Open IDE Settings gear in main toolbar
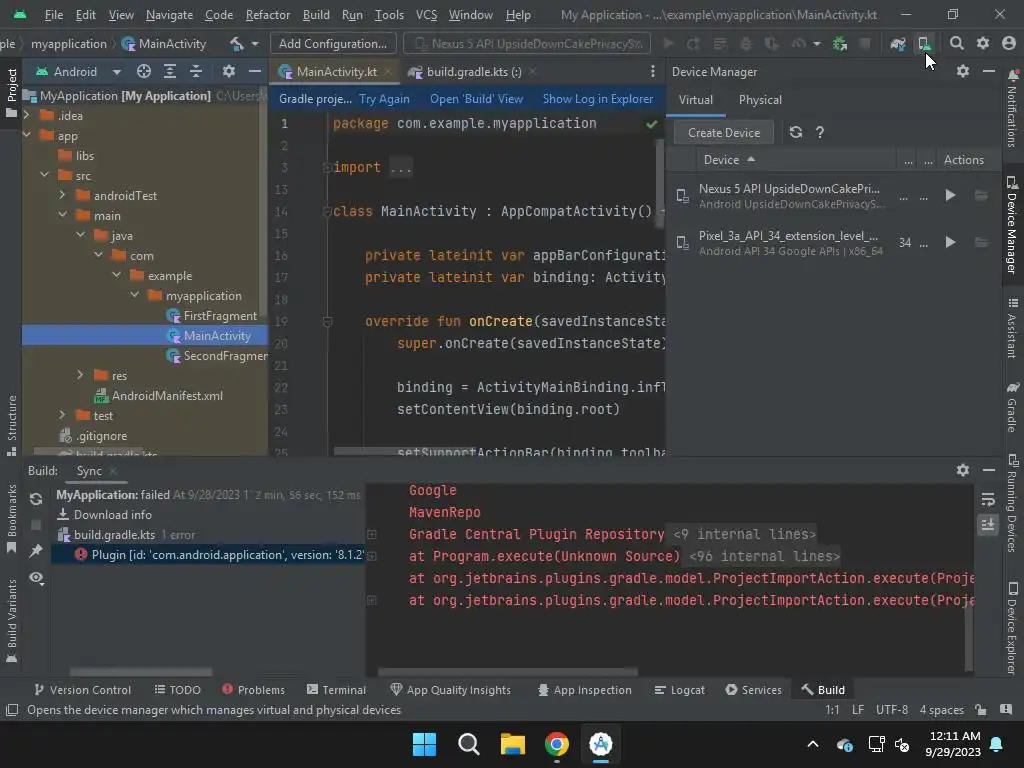 pyautogui.click(x=983, y=44)
